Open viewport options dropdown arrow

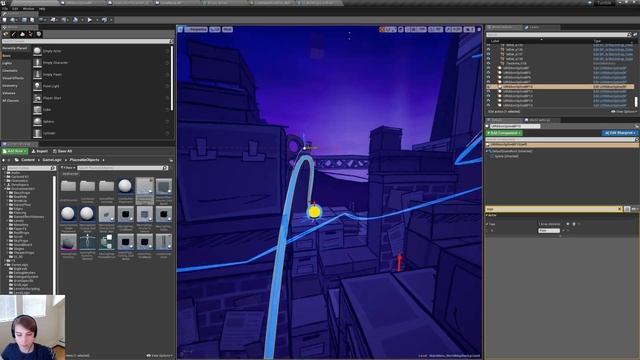(x=180, y=29)
